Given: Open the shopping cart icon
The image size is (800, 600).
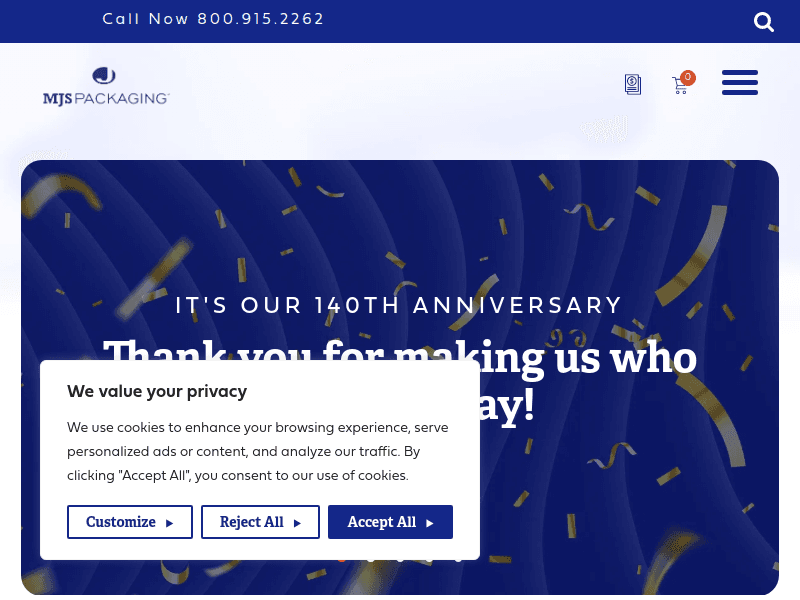Looking at the screenshot, I should [680, 87].
